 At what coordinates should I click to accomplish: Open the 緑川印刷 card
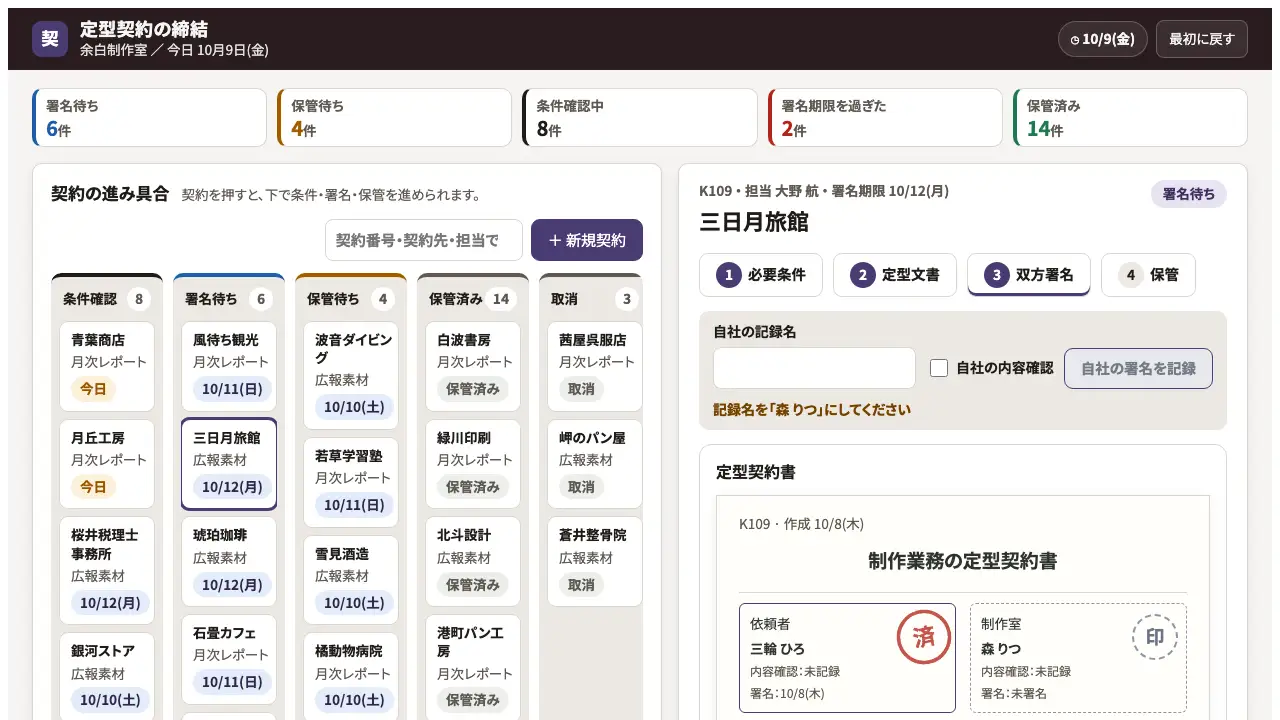point(473,464)
